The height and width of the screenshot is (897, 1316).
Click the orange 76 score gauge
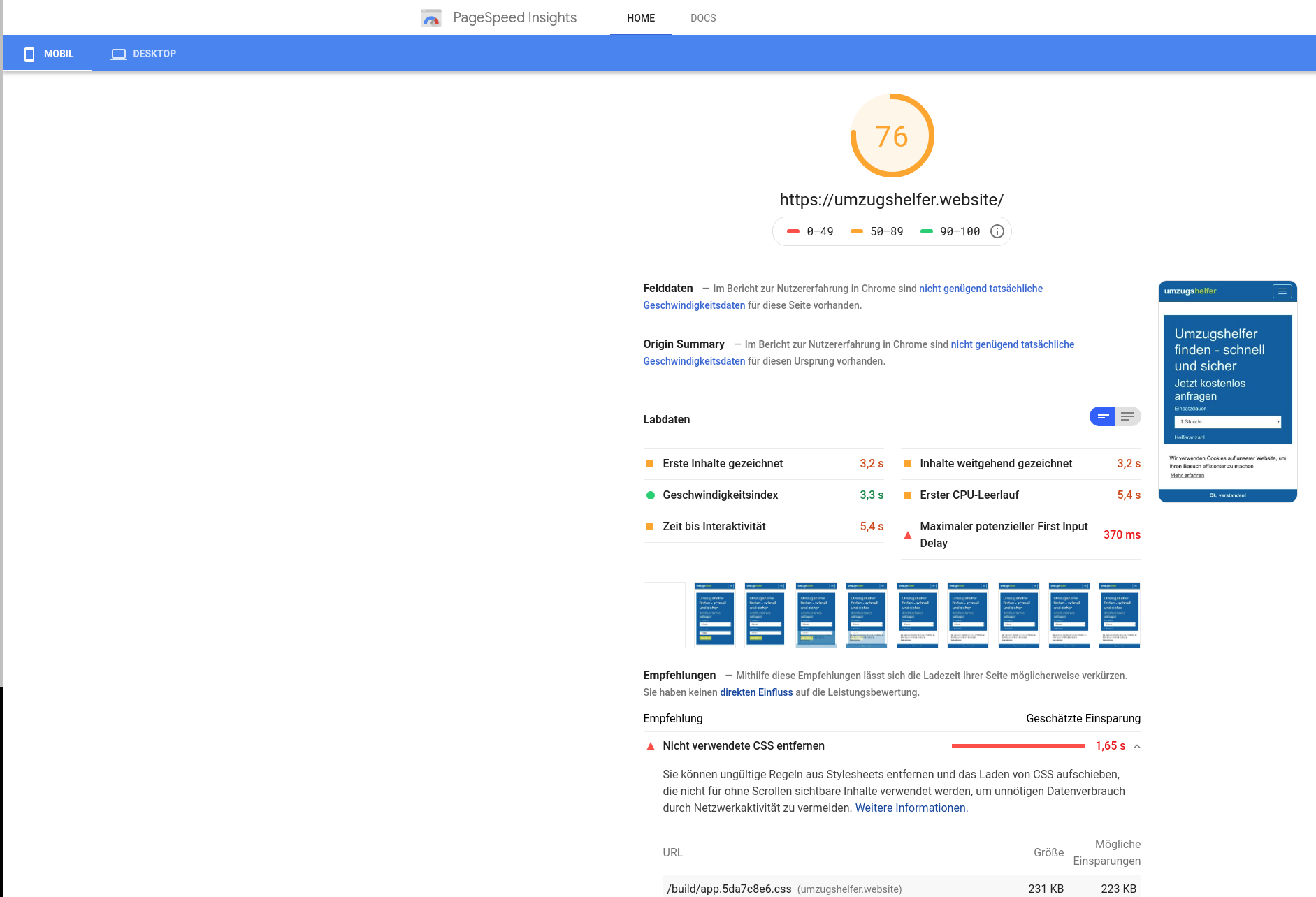892,136
